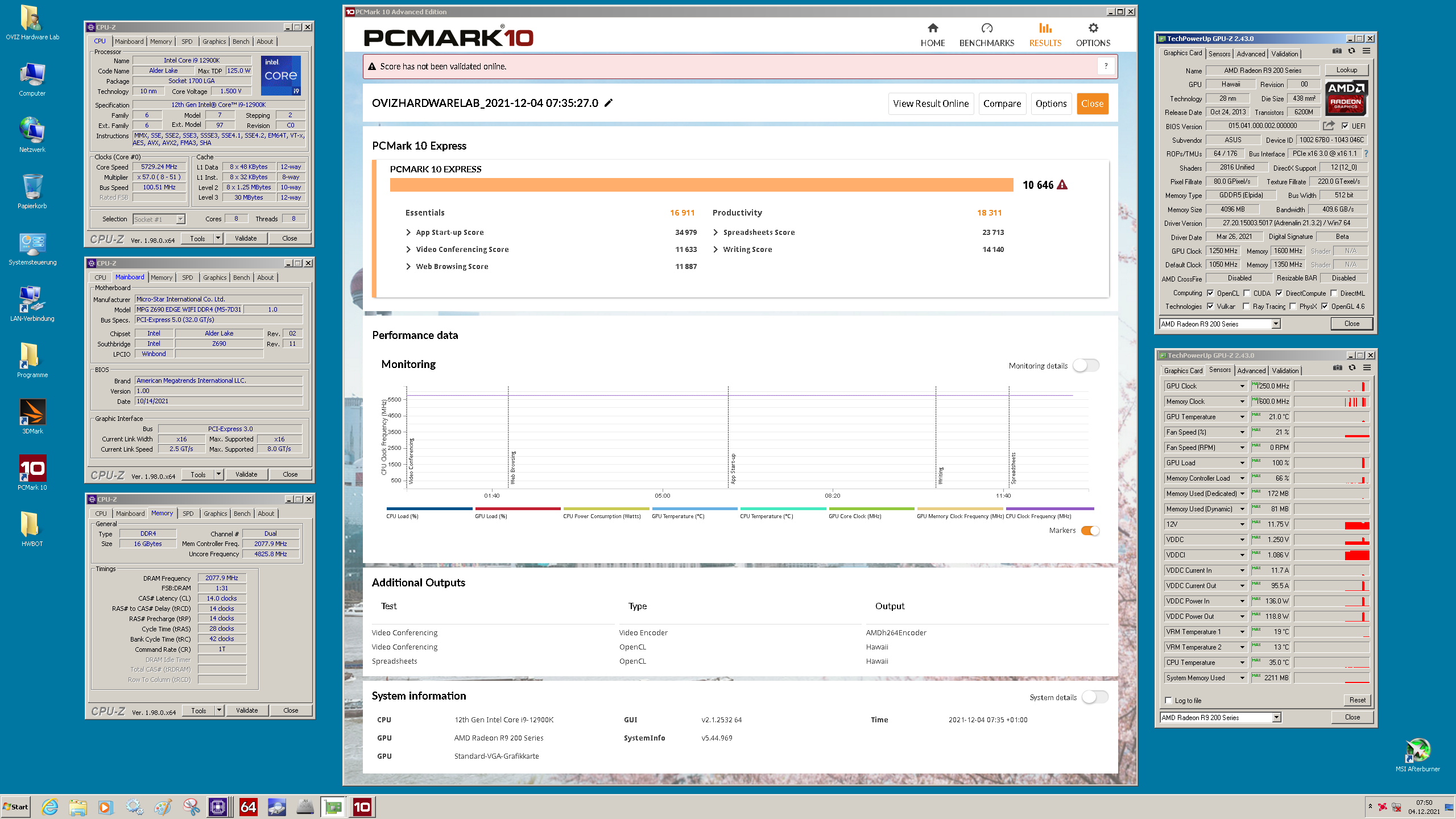Click the Bus Interface question mark icon
Screen dimensions: 1456x819
1366,154
